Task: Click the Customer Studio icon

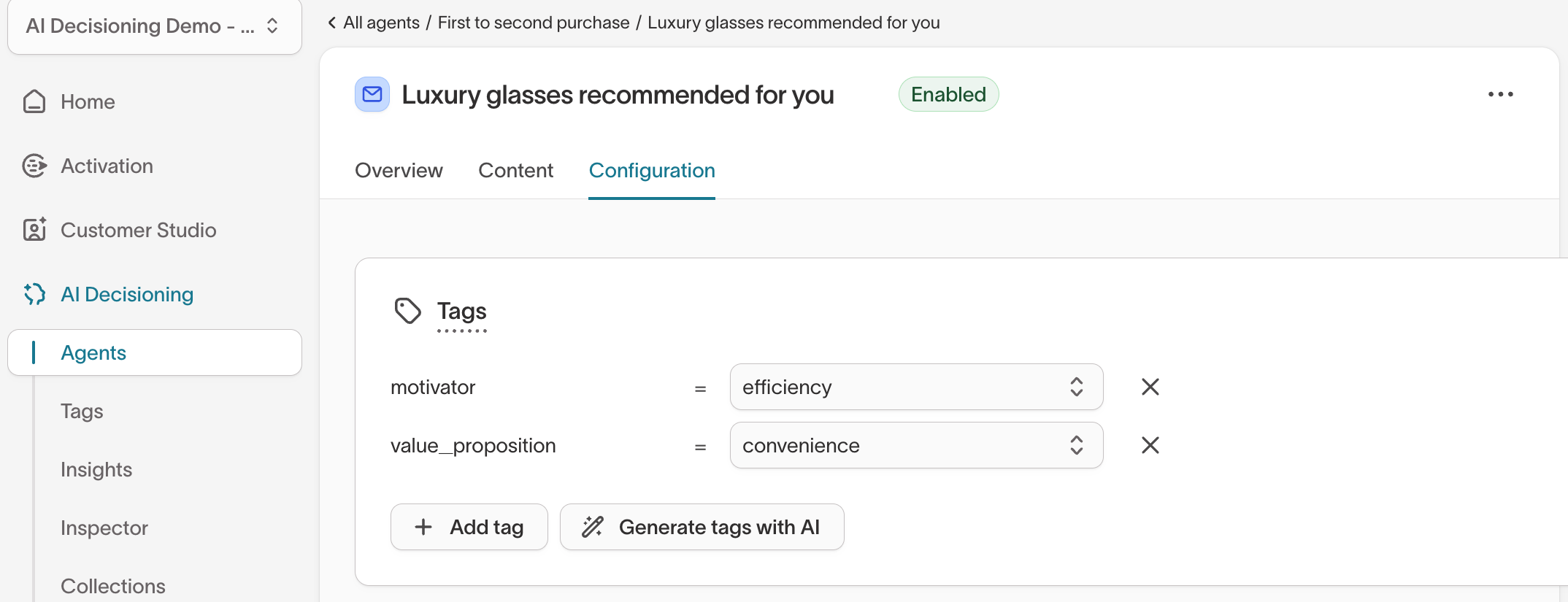Action: [x=34, y=230]
